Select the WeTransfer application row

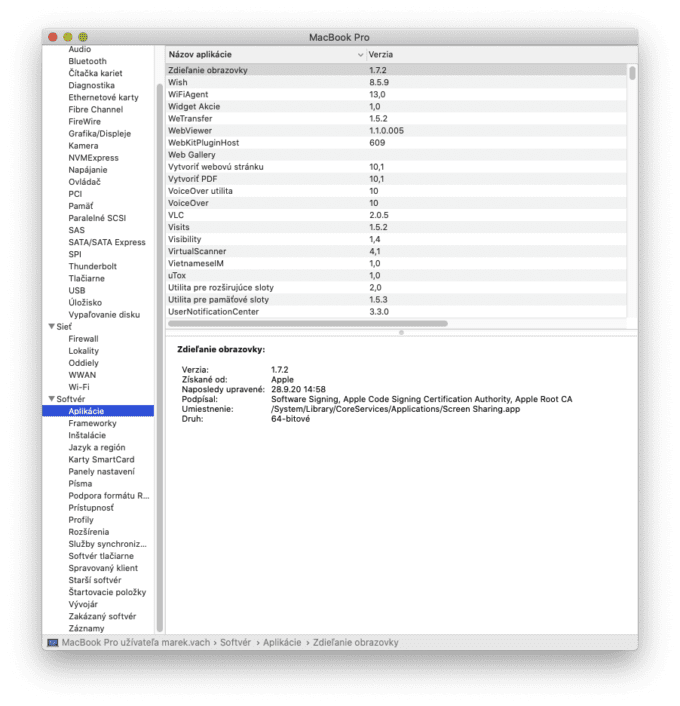tap(190, 119)
